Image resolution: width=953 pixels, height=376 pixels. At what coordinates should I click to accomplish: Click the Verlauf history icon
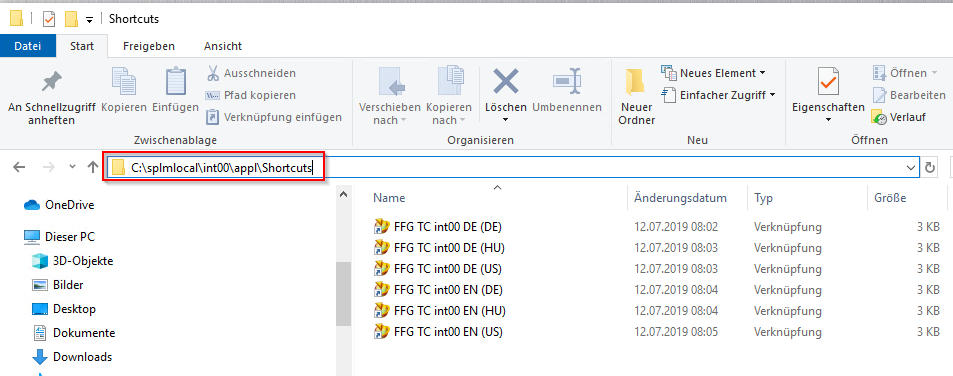pyautogui.click(x=879, y=117)
